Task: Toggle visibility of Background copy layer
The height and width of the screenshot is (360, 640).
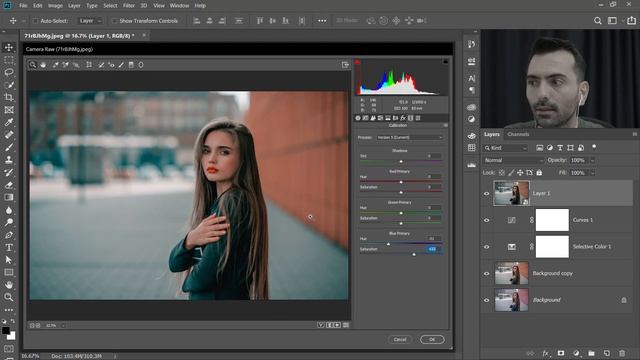Action: 487,273
